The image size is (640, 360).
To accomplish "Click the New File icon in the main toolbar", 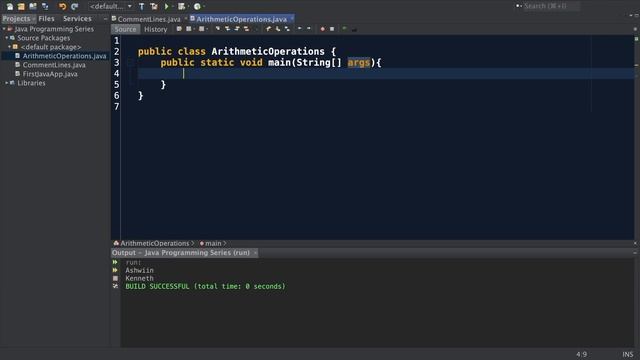I will [x=10, y=6].
